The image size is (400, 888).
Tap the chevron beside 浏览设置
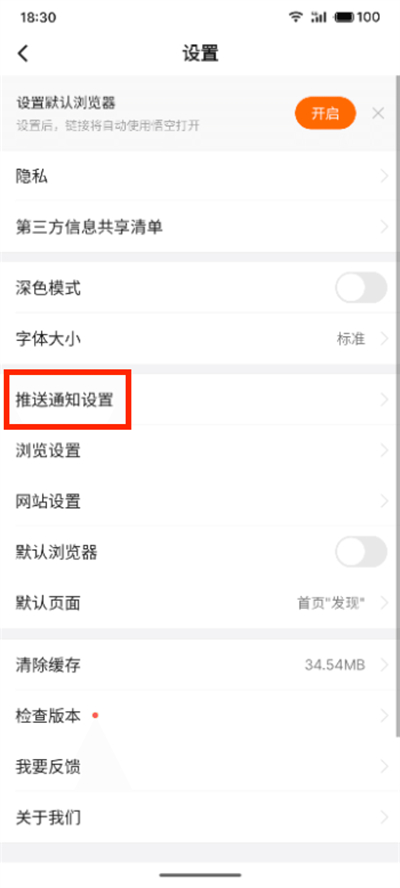click(x=384, y=451)
